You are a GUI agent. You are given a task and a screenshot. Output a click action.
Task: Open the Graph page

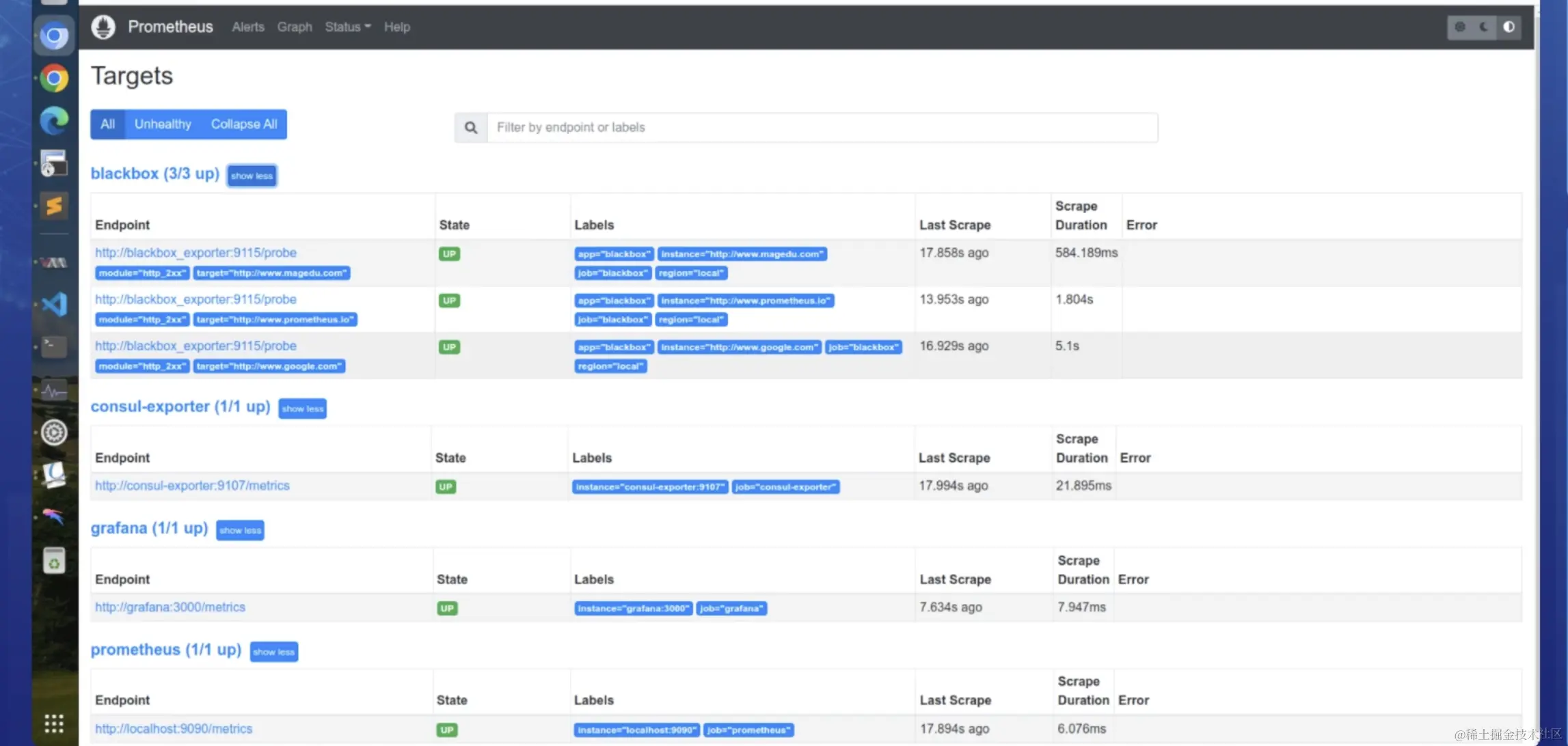(x=294, y=27)
